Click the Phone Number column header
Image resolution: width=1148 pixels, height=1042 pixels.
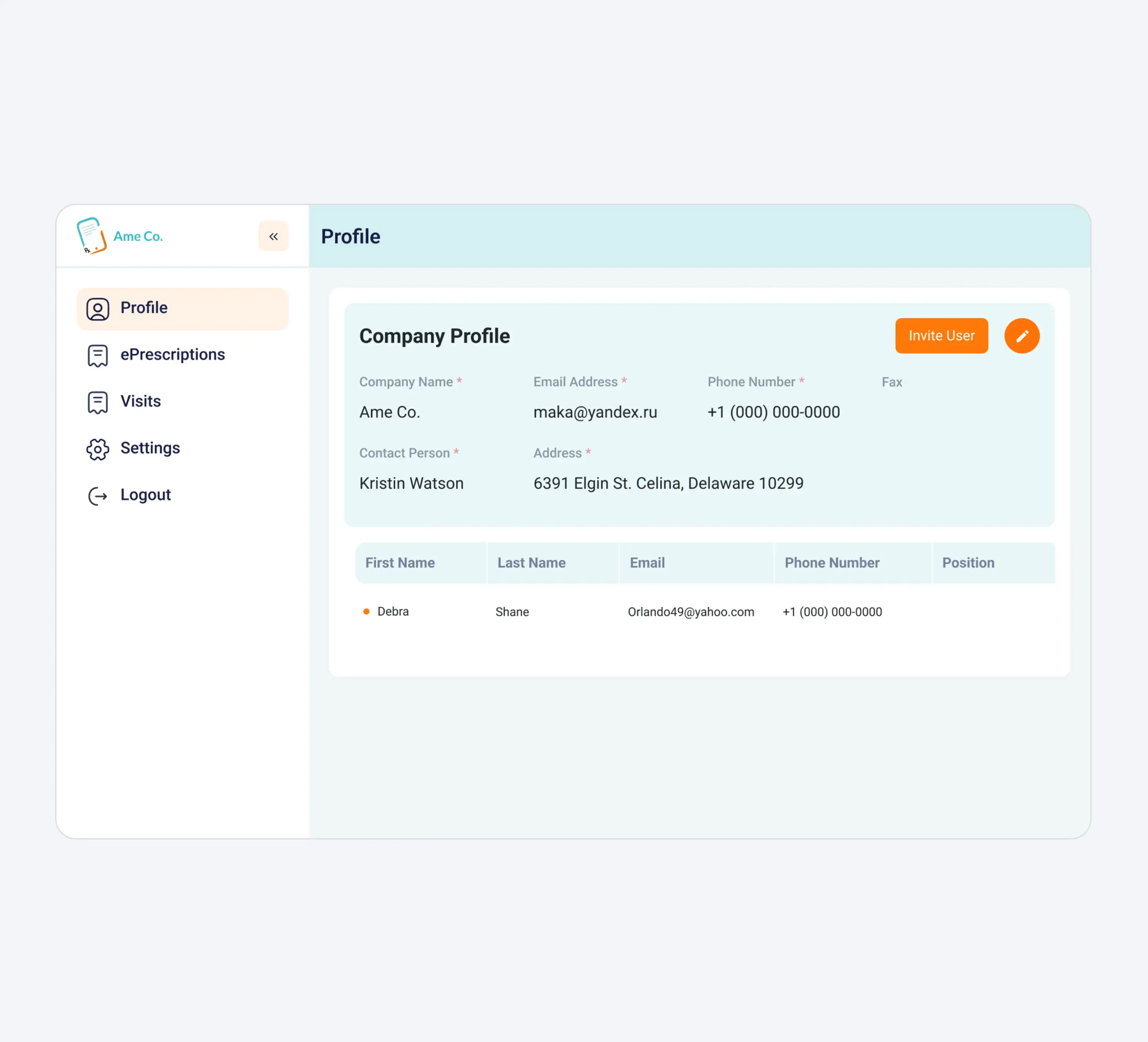(832, 563)
